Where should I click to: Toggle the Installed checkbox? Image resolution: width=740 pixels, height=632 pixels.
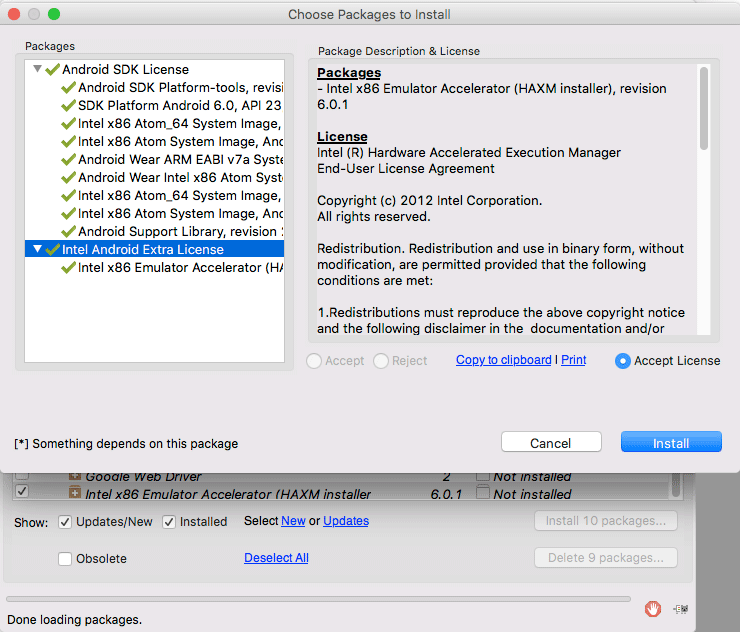pyautogui.click(x=168, y=522)
